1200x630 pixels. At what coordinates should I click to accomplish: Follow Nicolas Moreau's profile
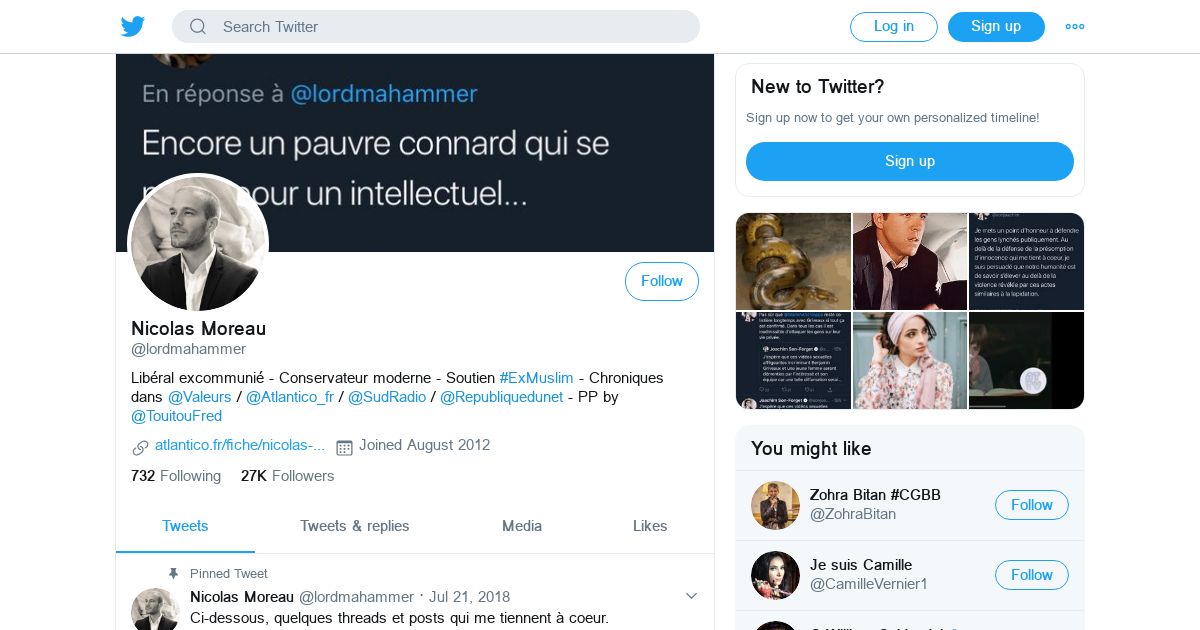[661, 281]
